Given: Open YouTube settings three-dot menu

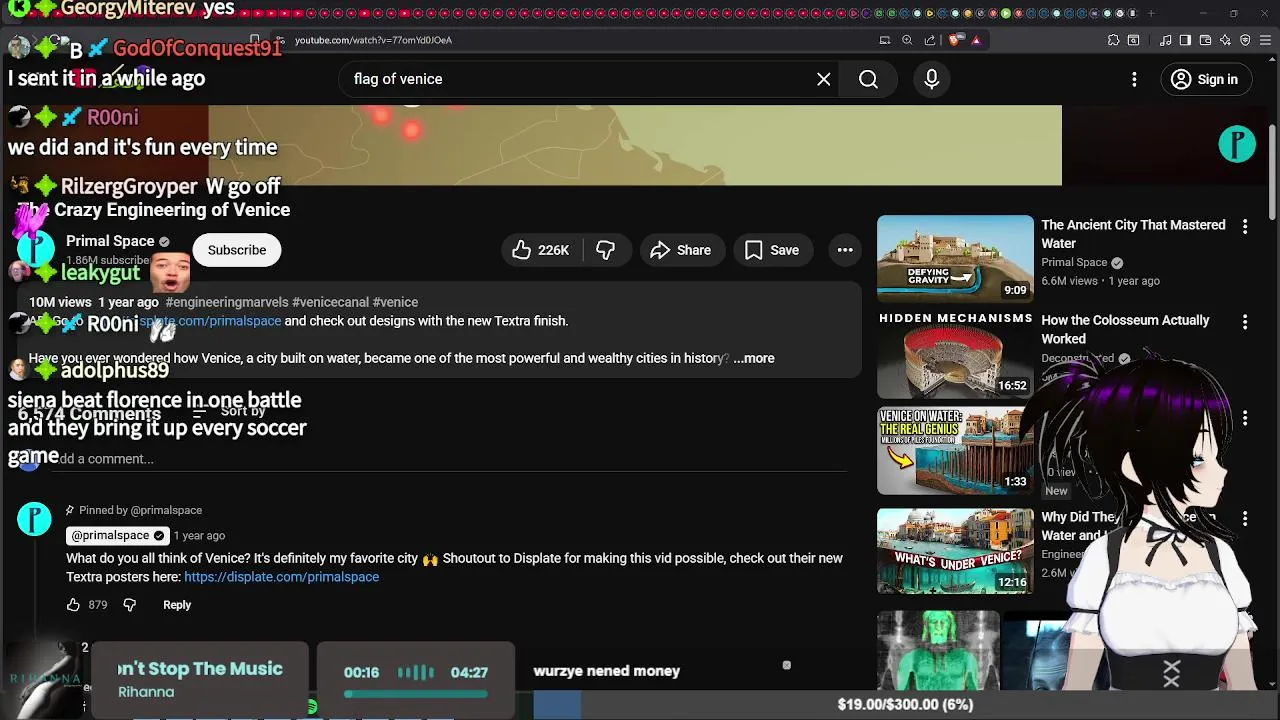Looking at the screenshot, I should [x=1134, y=79].
